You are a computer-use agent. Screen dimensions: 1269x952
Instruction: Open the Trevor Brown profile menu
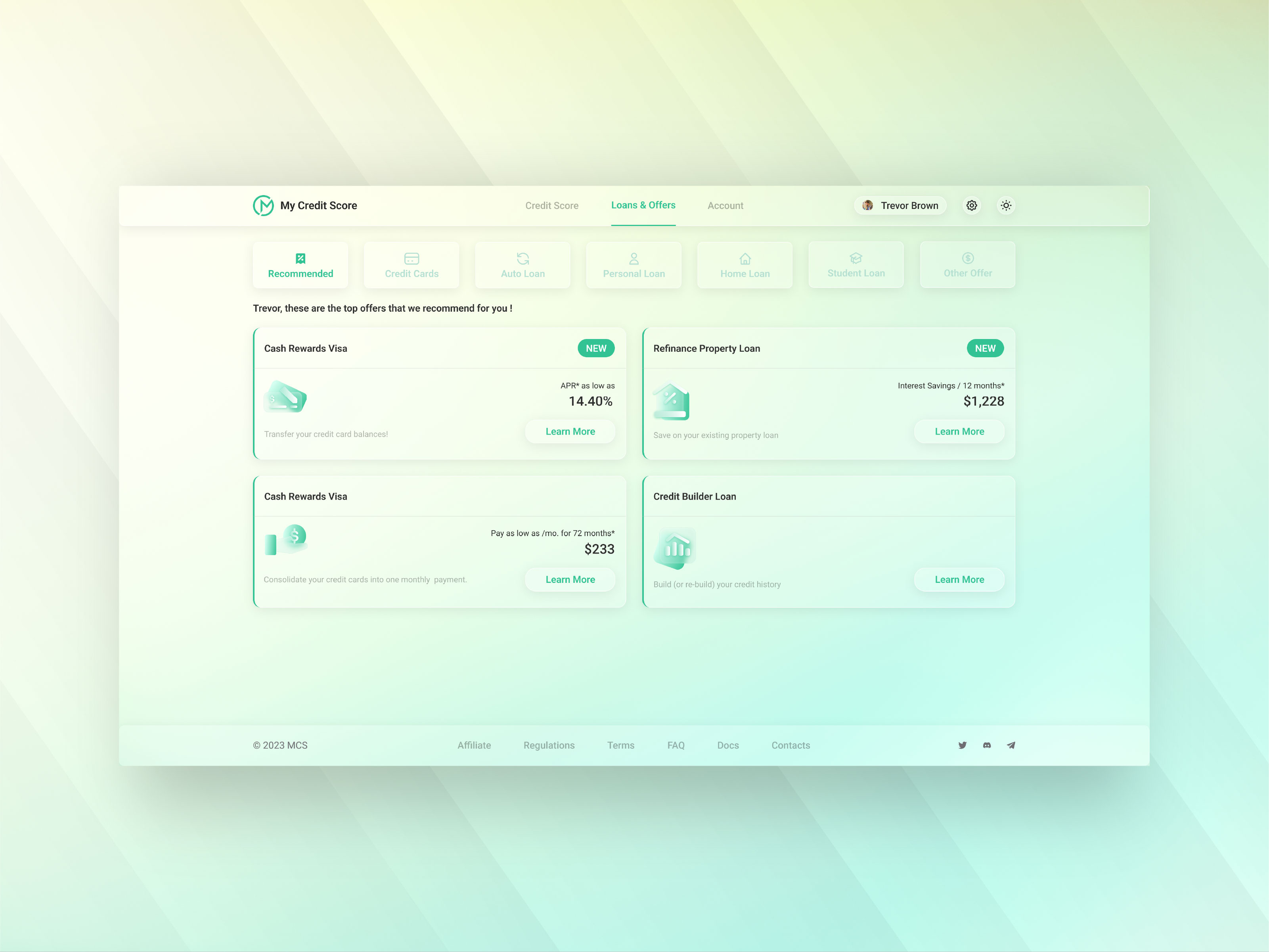[x=900, y=205]
